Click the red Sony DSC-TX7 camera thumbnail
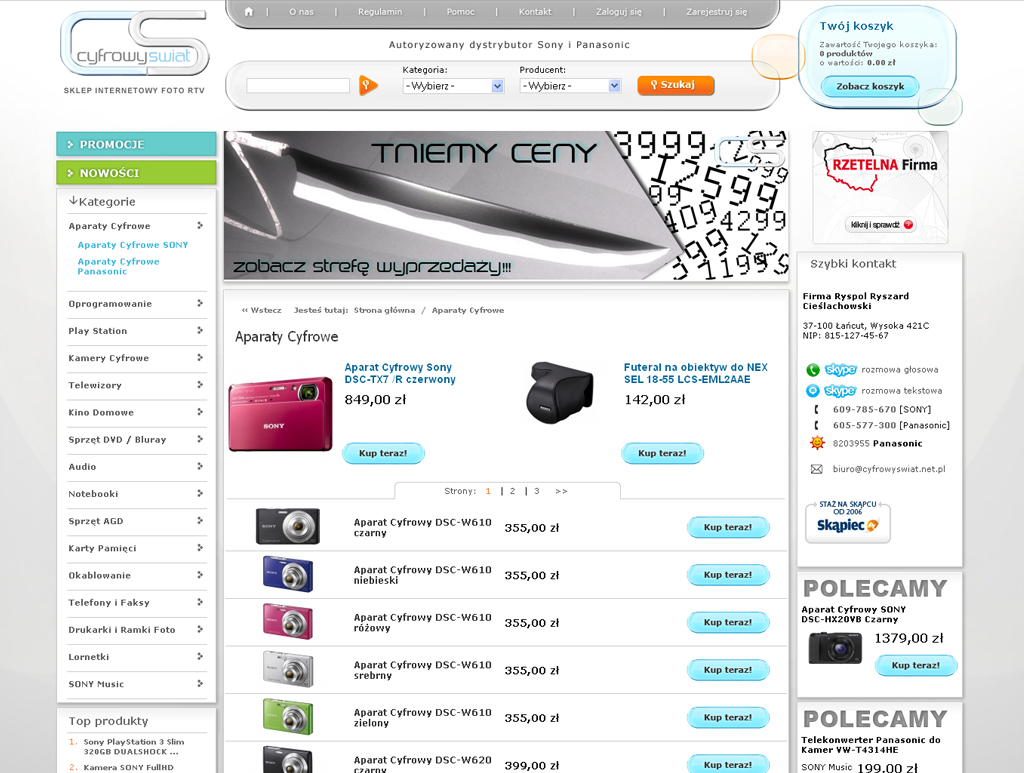 (280, 413)
